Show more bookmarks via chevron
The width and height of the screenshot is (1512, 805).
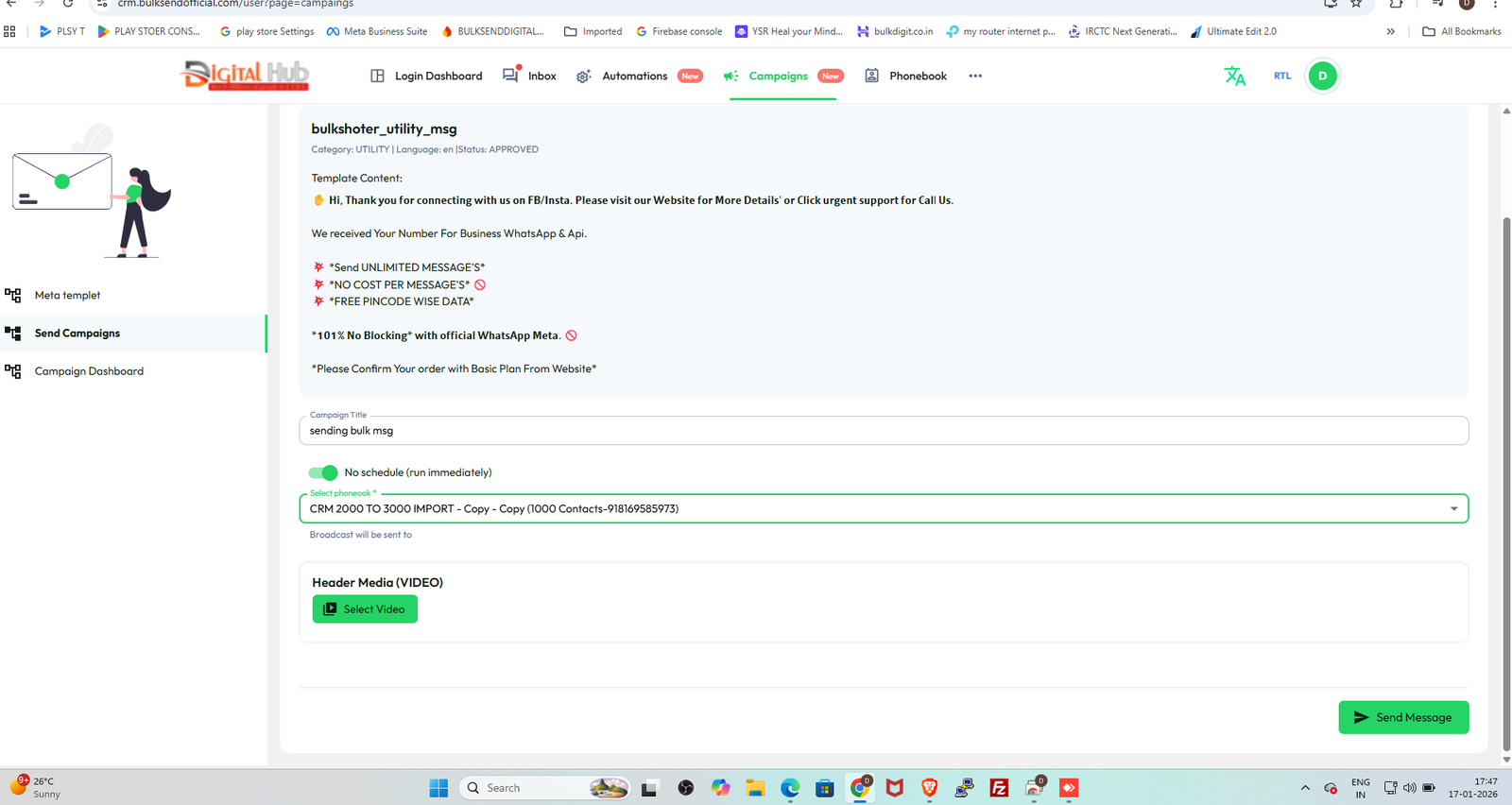[1390, 31]
